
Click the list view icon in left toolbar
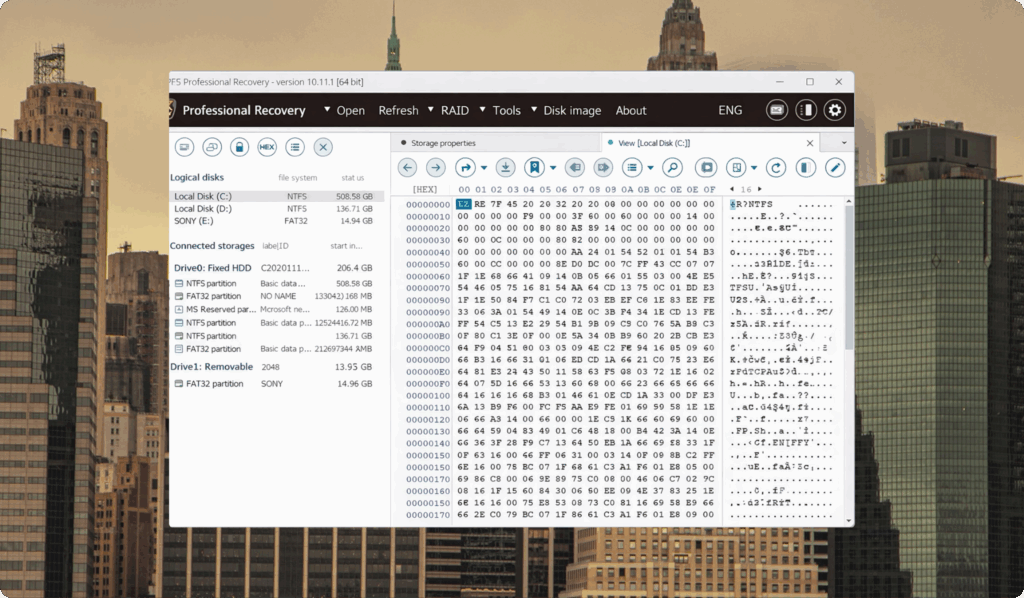pos(295,147)
